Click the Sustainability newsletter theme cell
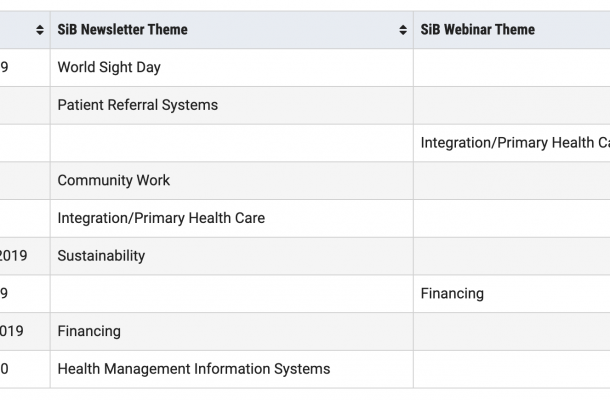 231,256
